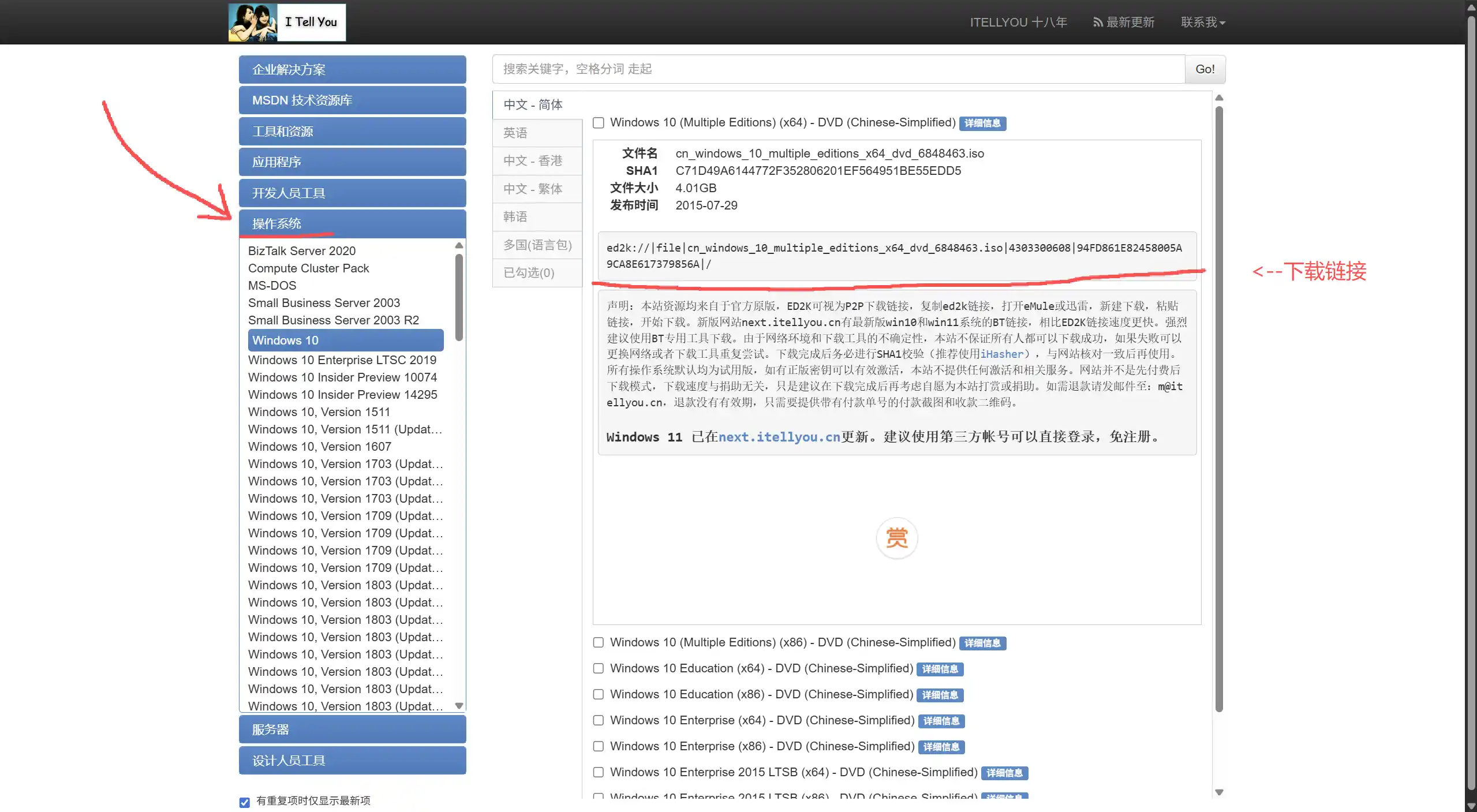The image size is (1477, 812).
Task: Check Windows 10 Multiple Editions x64 checkbox
Action: tap(599, 123)
